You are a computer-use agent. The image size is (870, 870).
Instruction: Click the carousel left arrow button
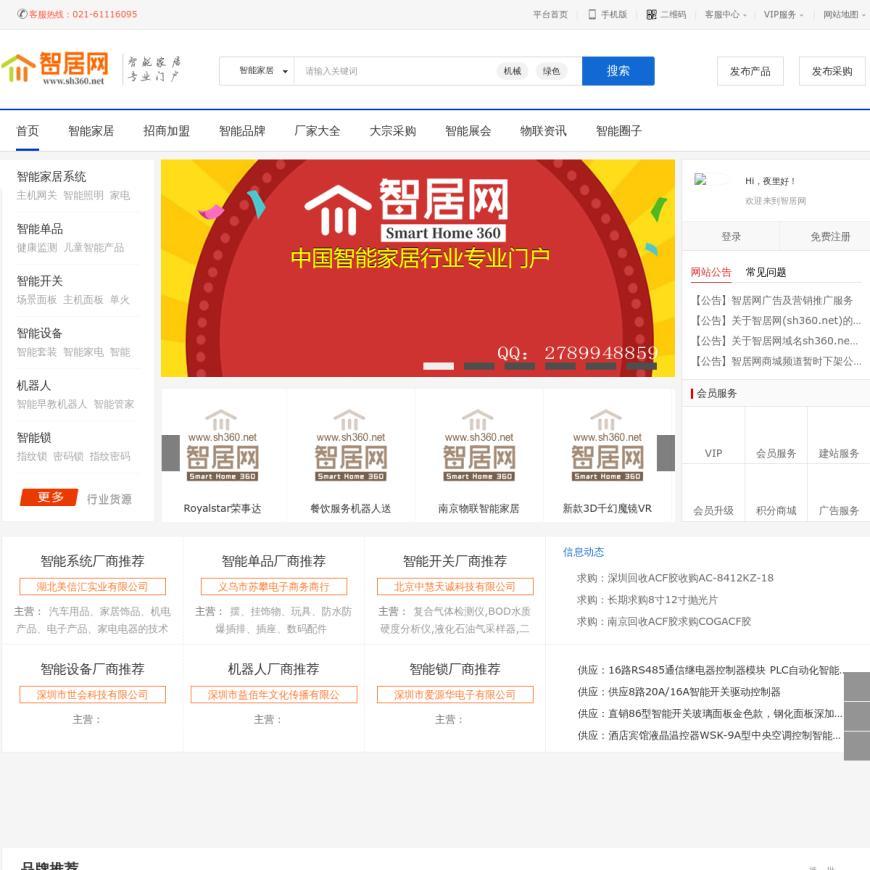tap(170, 453)
